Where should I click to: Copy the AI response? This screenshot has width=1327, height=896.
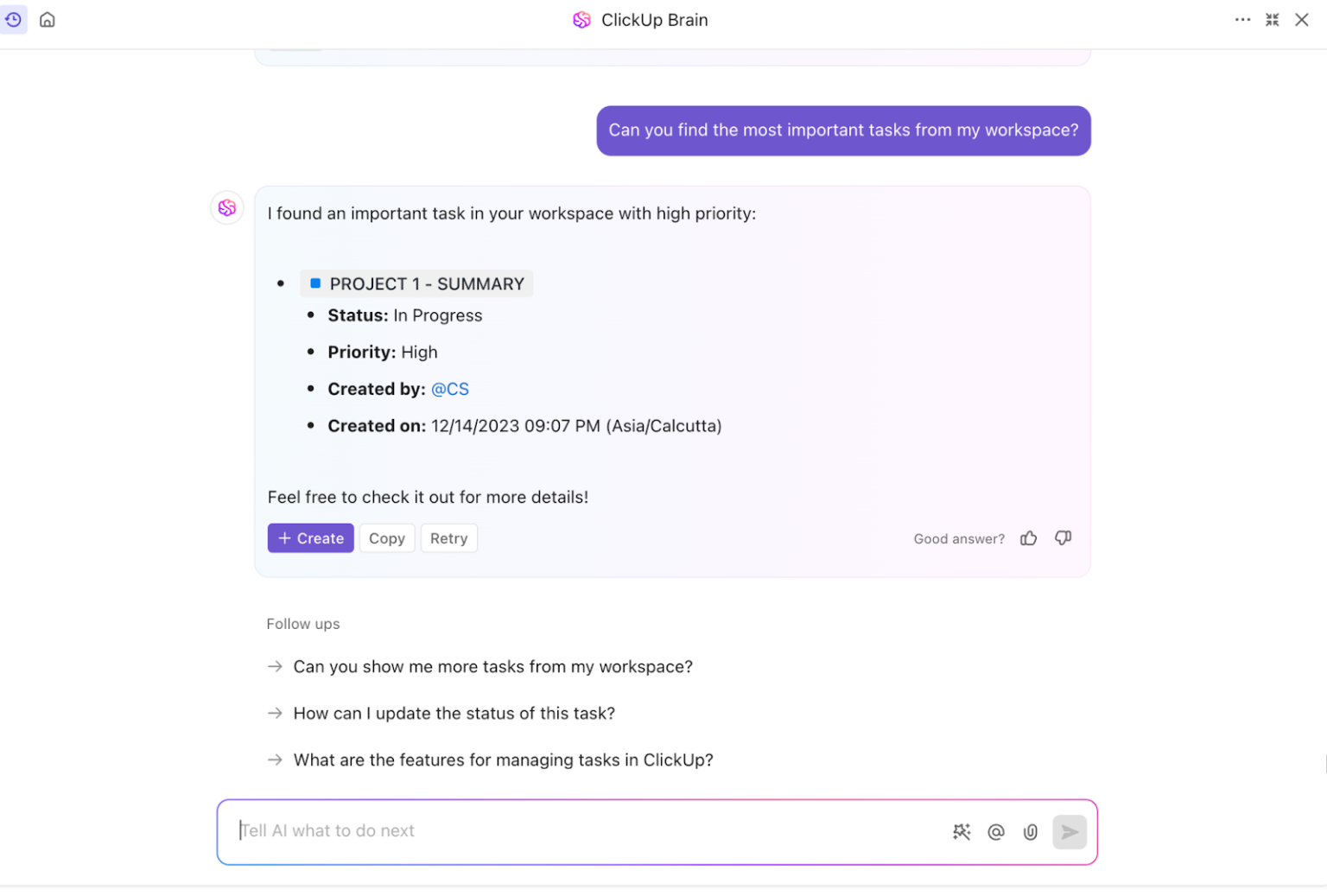(x=386, y=537)
